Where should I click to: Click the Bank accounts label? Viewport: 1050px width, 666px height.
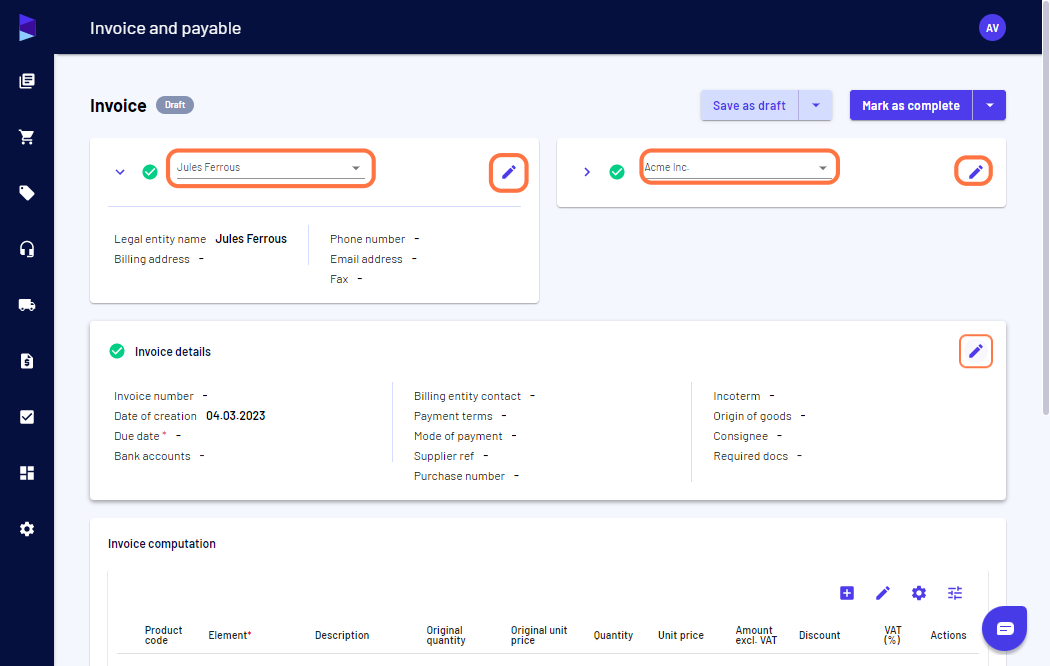(152, 456)
